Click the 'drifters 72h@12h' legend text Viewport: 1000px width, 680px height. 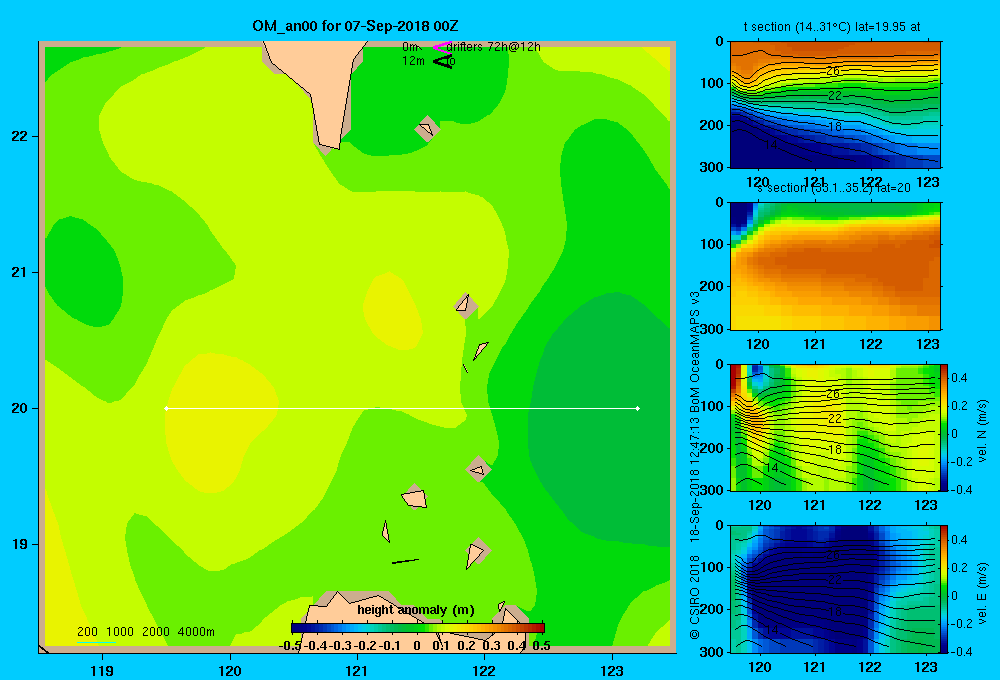[x=494, y=47]
